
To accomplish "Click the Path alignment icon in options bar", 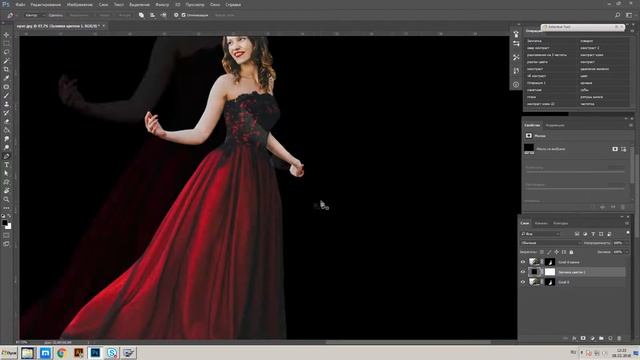I will click(x=152, y=15).
